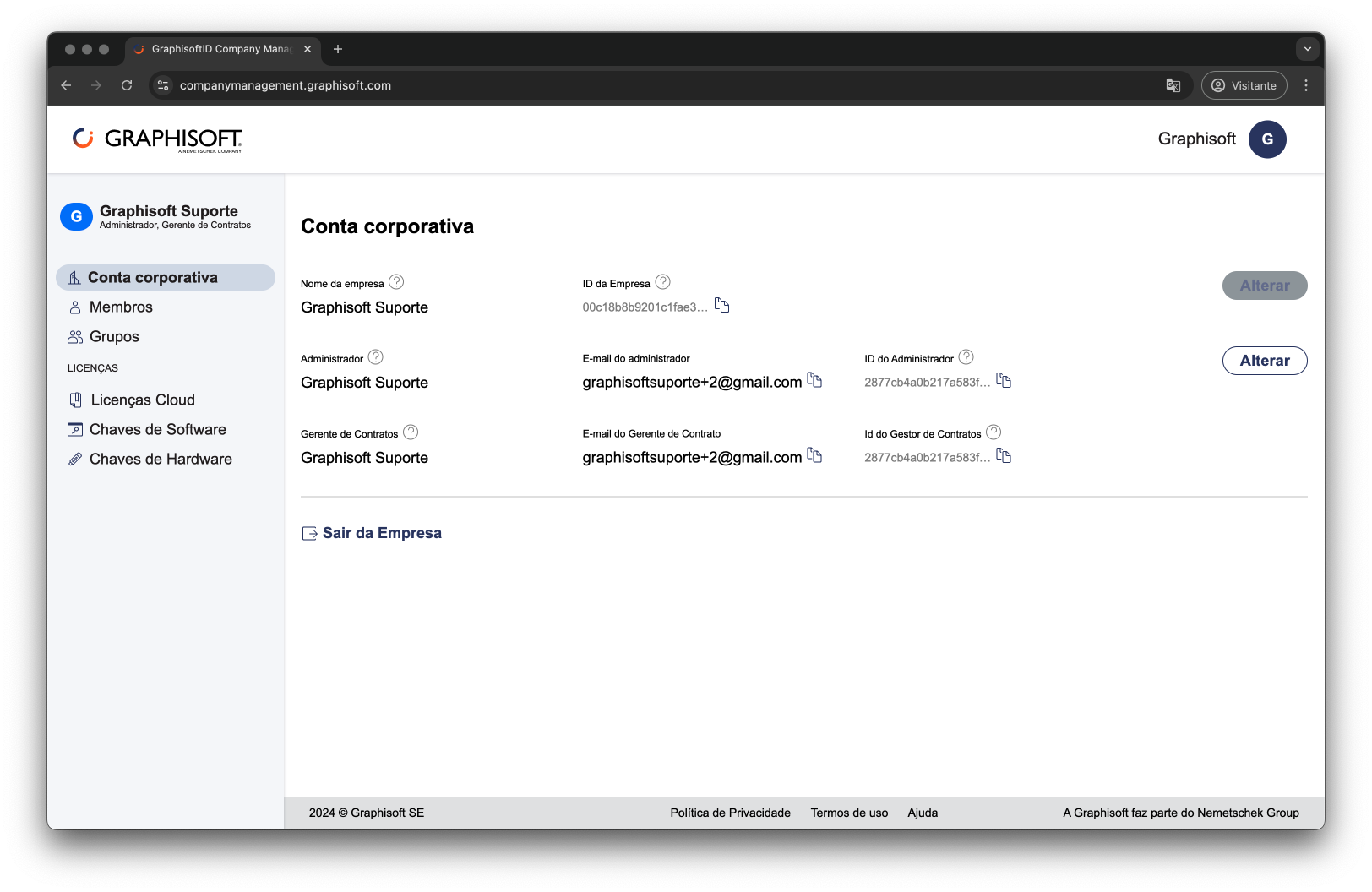Click the LICENÇAS section label
Screen dimensions: 1372x892
93,368
